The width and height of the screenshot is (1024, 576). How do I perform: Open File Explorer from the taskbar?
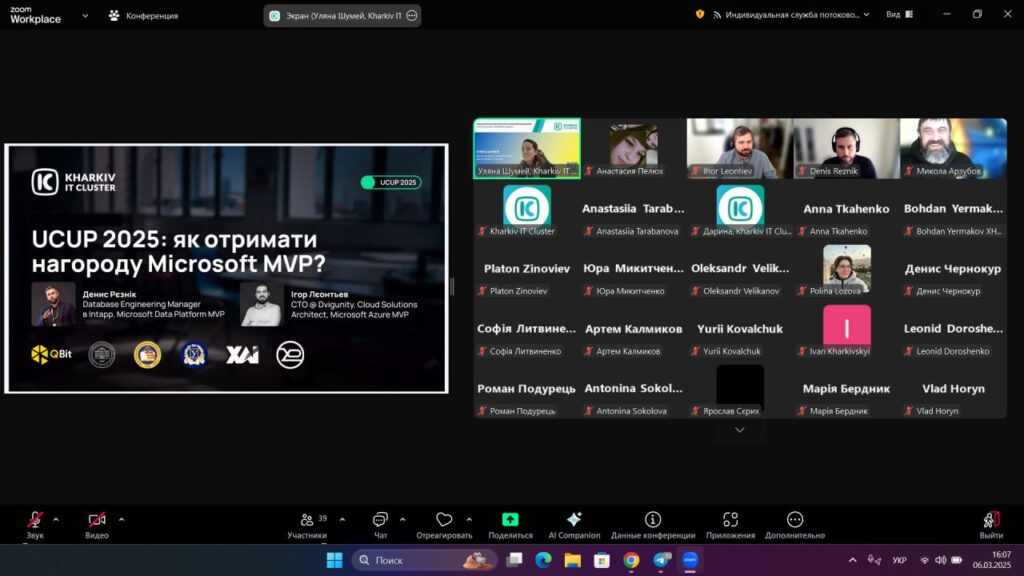(x=573, y=560)
